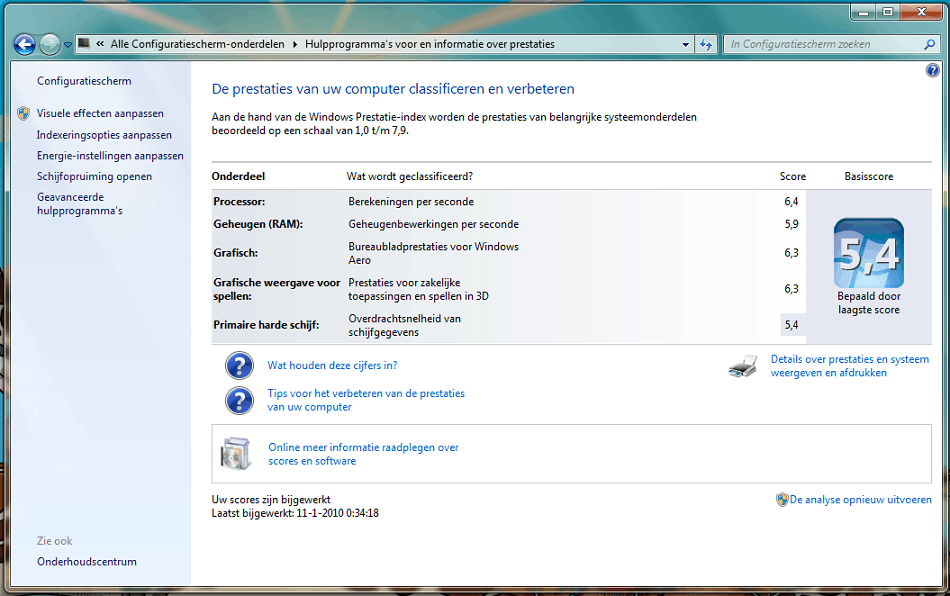Screen dimensions: 950x596
Task: Run 'De analyse opnieuw uitvoeren'
Action: click(x=861, y=500)
